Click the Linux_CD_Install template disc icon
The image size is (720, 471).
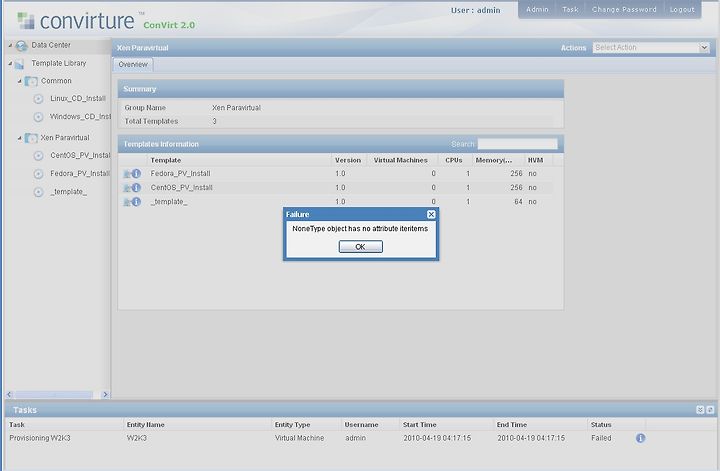click(39, 99)
